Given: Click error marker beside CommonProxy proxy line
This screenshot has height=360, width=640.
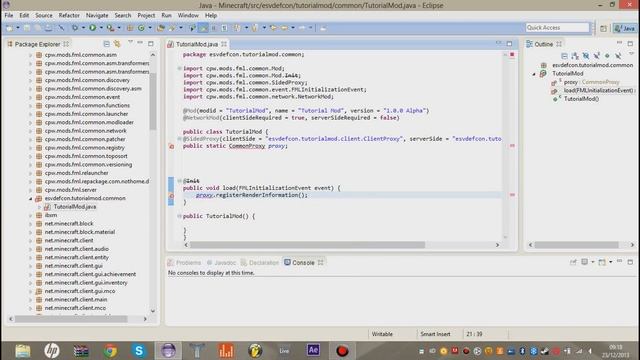Looking at the screenshot, I should coord(171,146).
